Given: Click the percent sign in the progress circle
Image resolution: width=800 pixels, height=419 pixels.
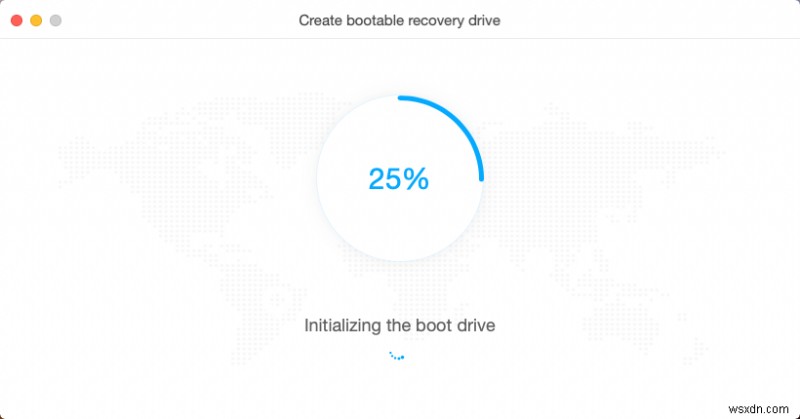Looking at the screenshot, I should point(416,179).
